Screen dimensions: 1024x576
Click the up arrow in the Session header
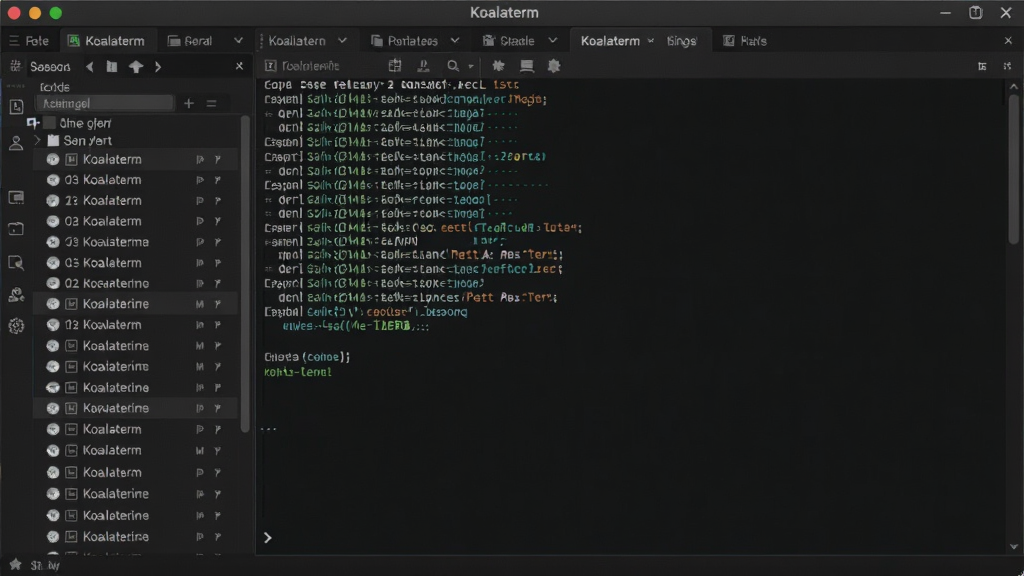click(x=136, y=66)
